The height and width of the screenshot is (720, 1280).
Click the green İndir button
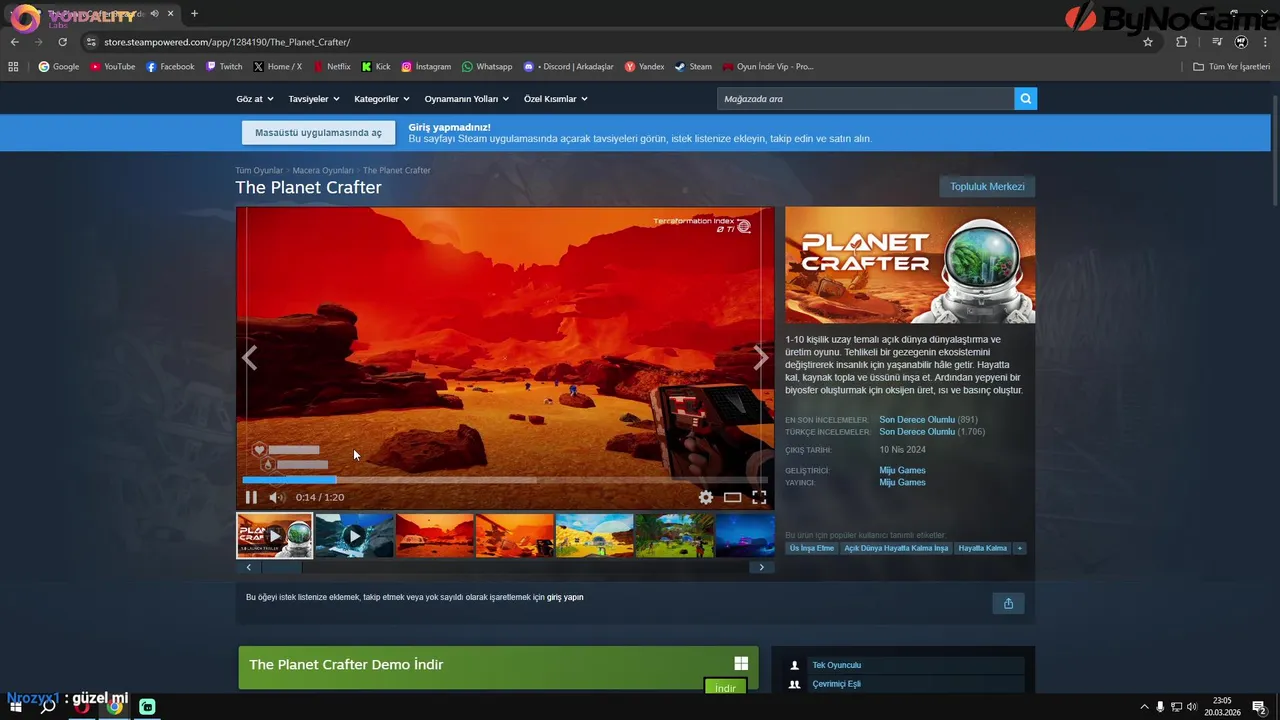click(725, 688)
